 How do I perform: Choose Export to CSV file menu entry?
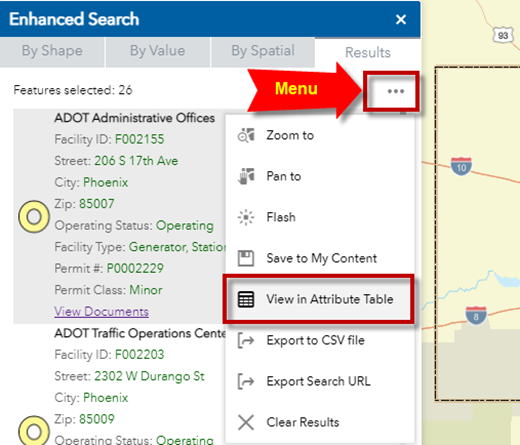pos(319,340)
